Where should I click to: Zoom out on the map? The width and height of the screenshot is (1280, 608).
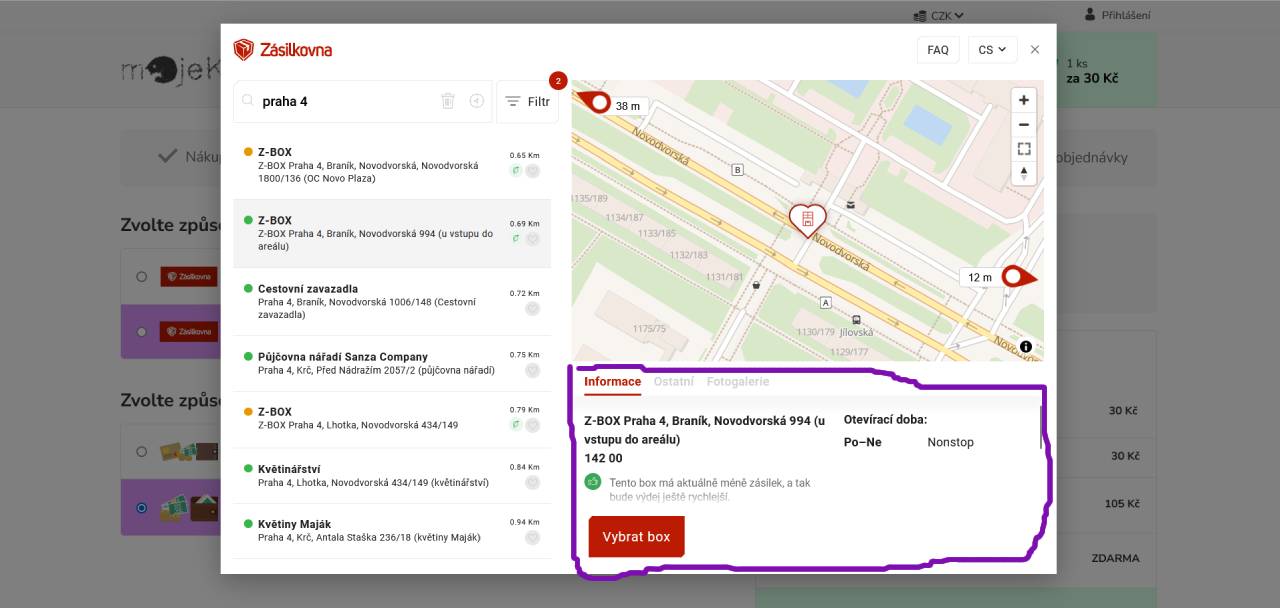click(1023, 125)
